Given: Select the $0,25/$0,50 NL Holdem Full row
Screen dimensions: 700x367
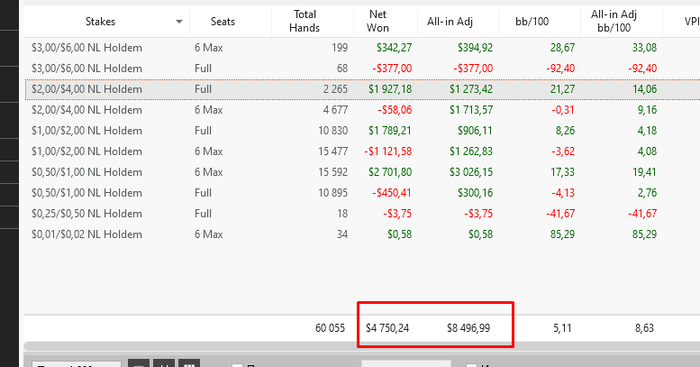Looking at the screenshot, I should [x=362, y=214].
